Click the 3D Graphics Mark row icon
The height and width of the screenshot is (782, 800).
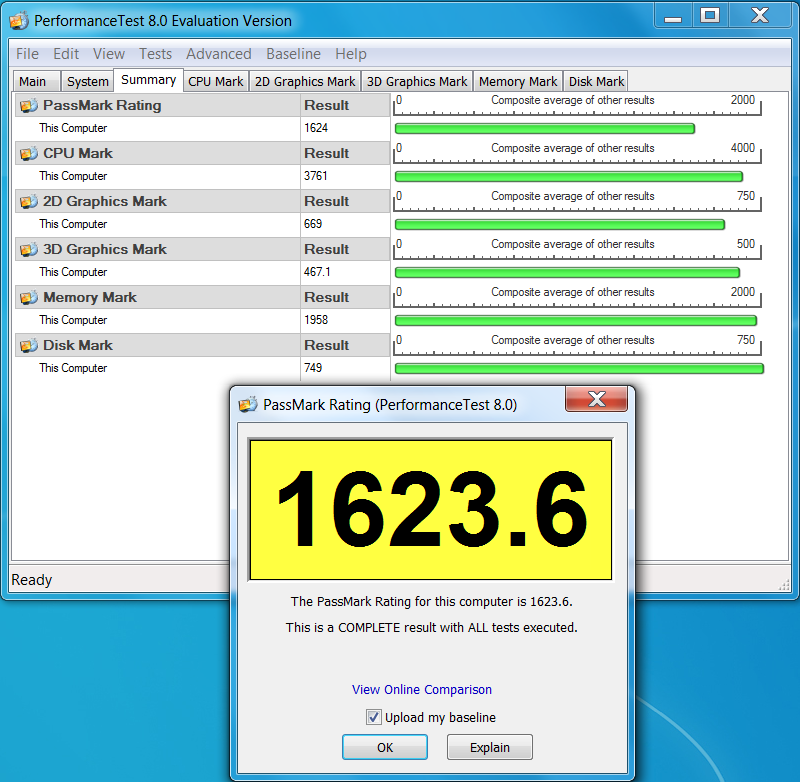coord(29,249)
